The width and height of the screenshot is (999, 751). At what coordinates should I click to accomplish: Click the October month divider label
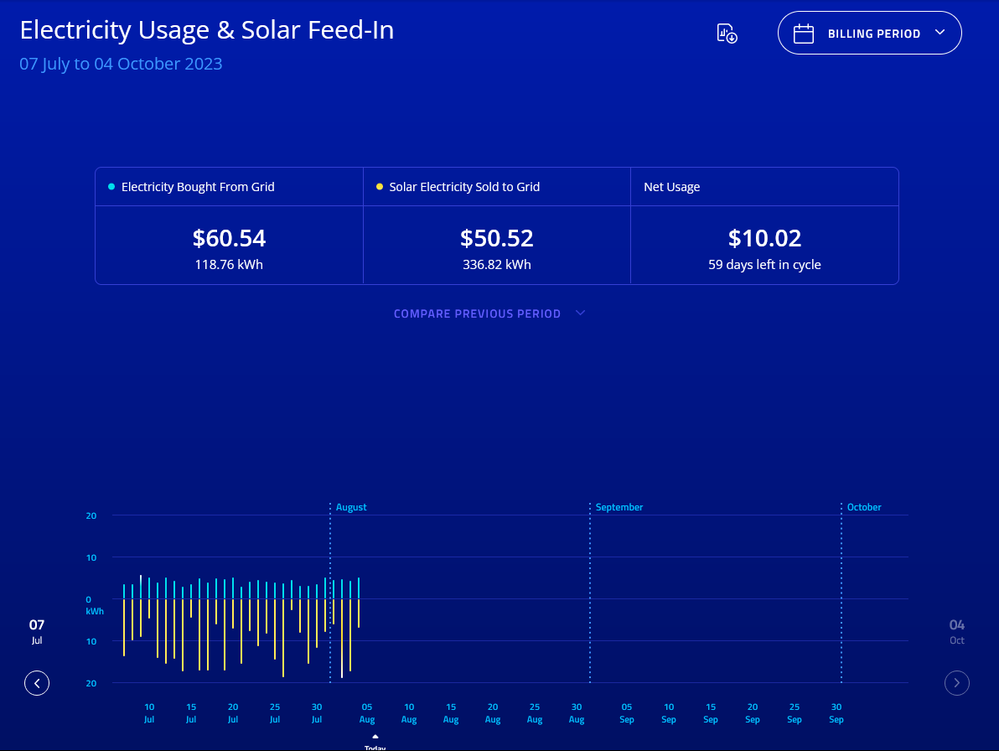864,507
